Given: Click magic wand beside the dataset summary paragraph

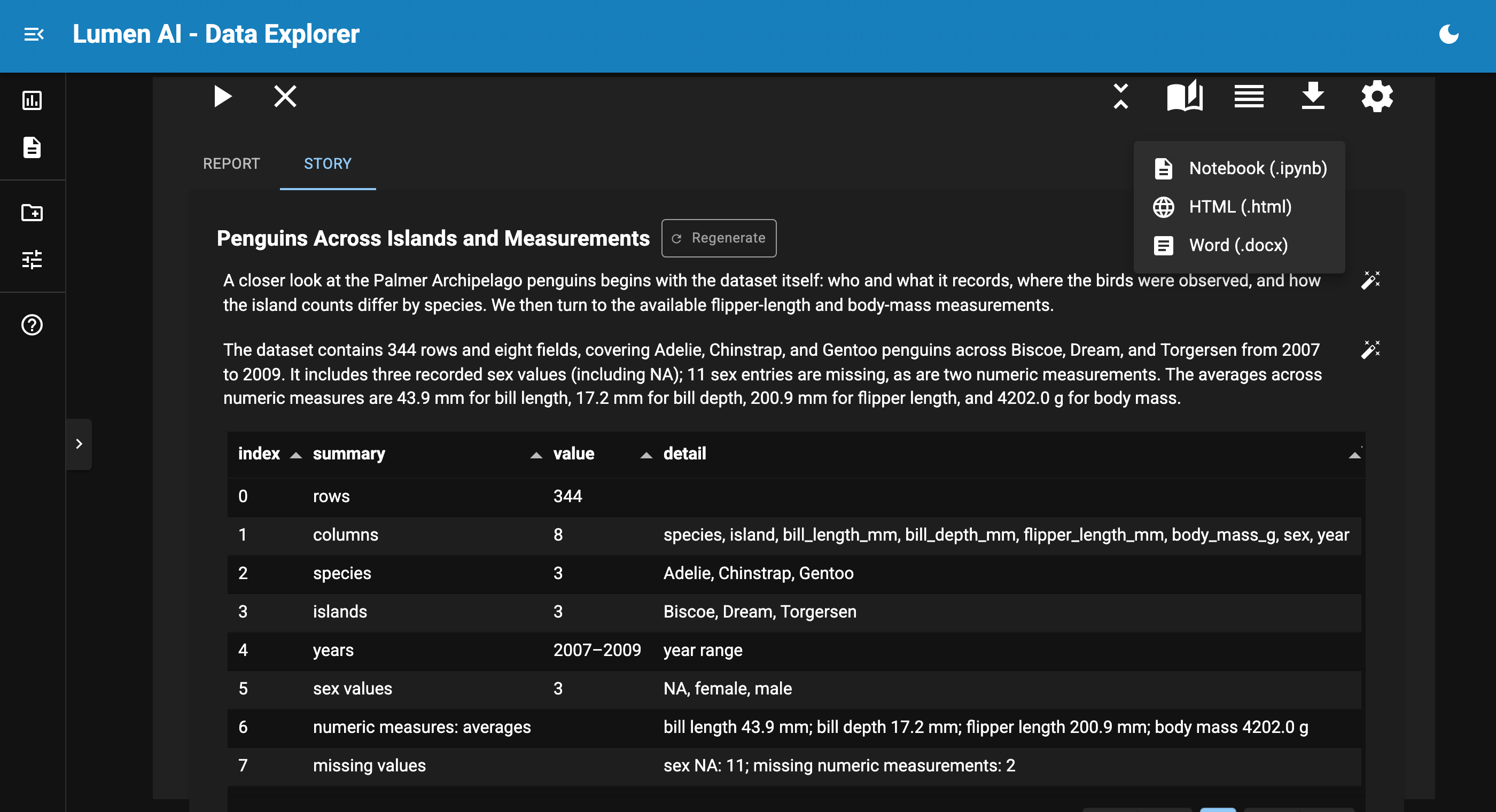Looking at the screenshot, I should [x=1370, y=350].
